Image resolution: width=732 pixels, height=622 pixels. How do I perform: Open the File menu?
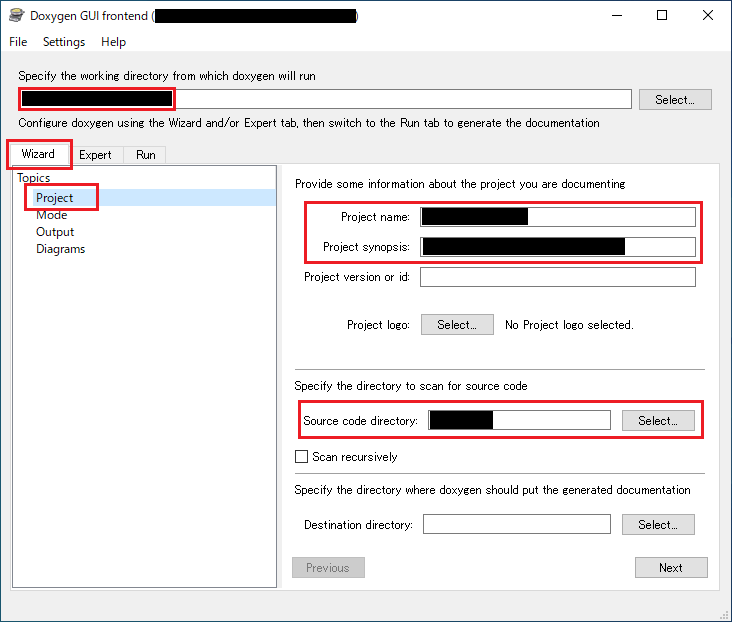18,42
